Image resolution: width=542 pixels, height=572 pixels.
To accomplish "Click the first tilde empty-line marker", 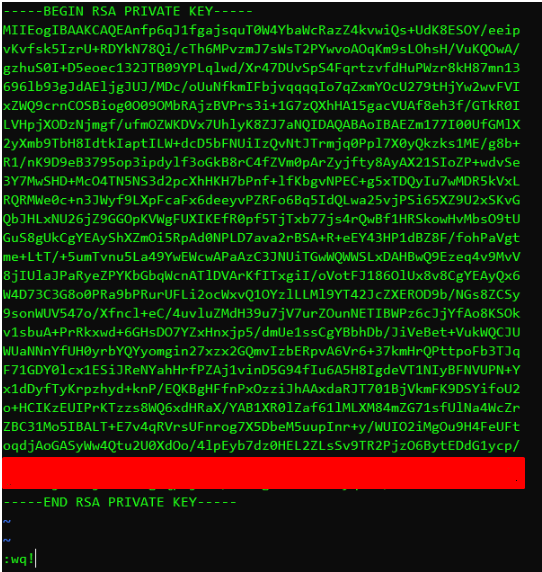I will point(7,521).
